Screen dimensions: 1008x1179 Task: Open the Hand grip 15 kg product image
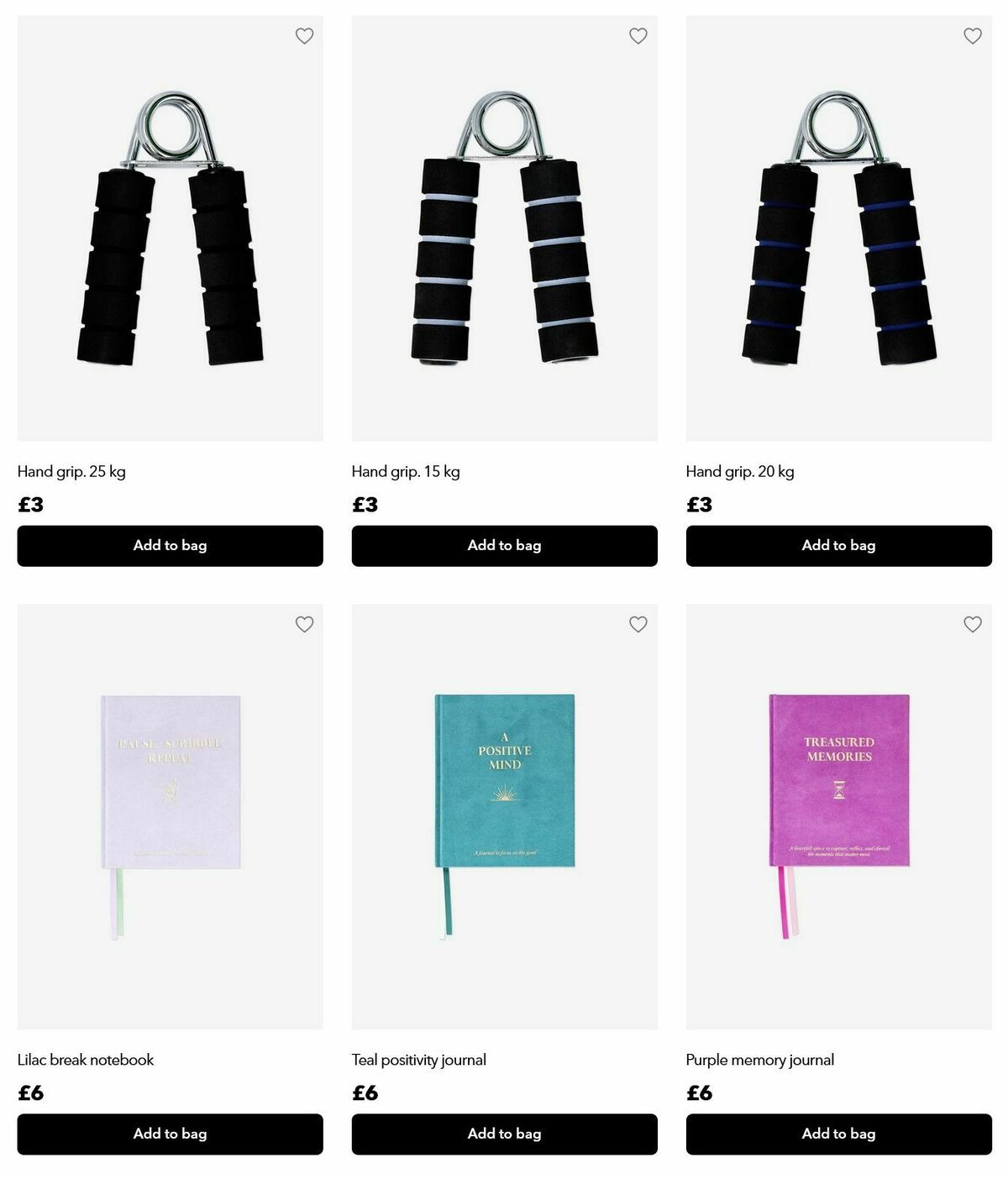coord(505,228)
